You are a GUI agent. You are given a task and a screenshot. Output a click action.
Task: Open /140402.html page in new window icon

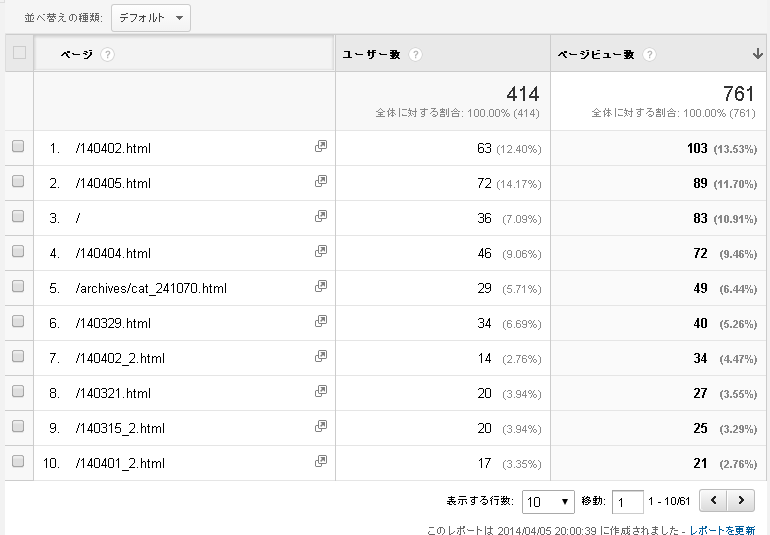click(321, 147)
